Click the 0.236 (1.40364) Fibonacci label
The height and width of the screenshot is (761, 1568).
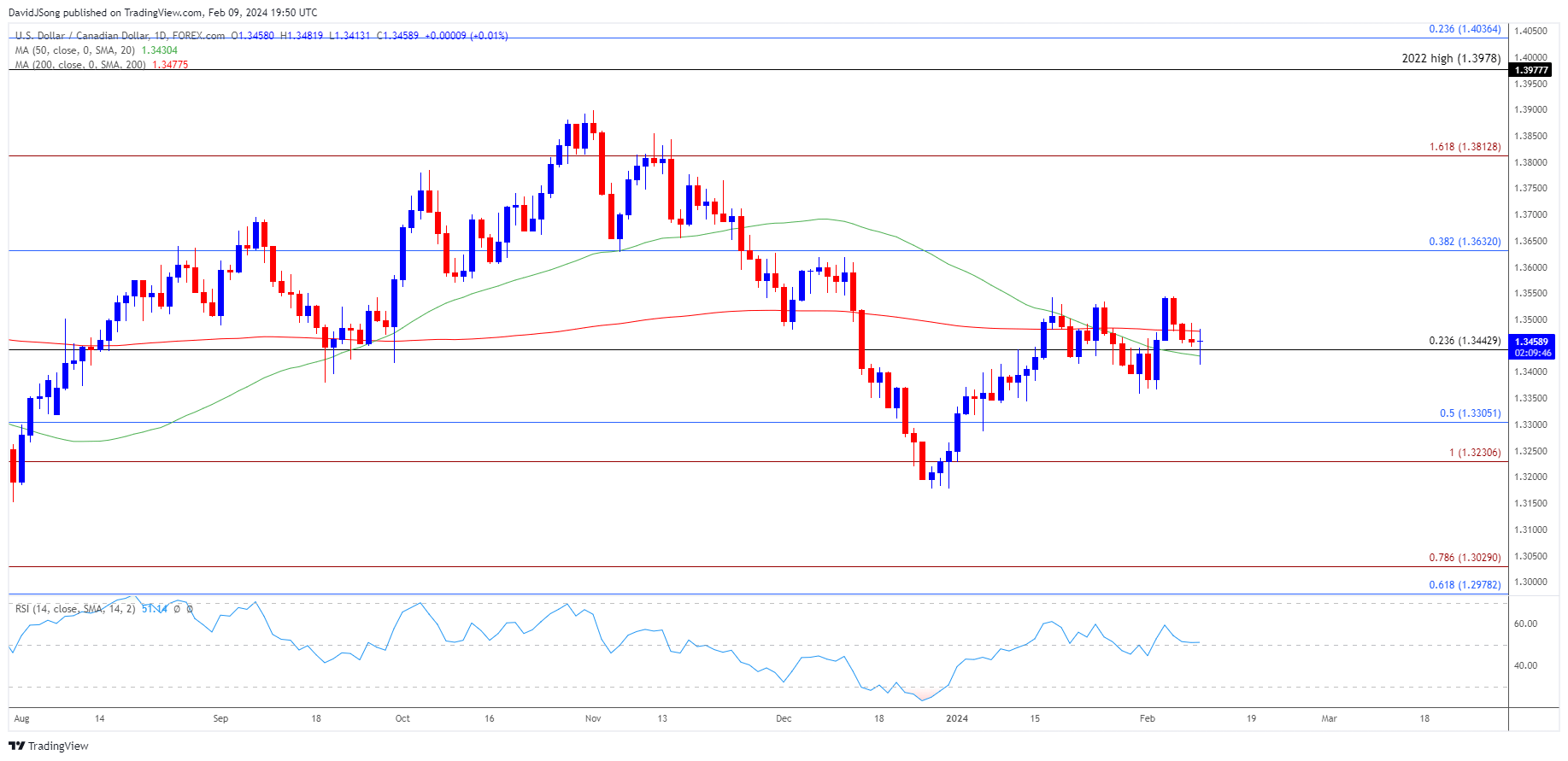1465,29
